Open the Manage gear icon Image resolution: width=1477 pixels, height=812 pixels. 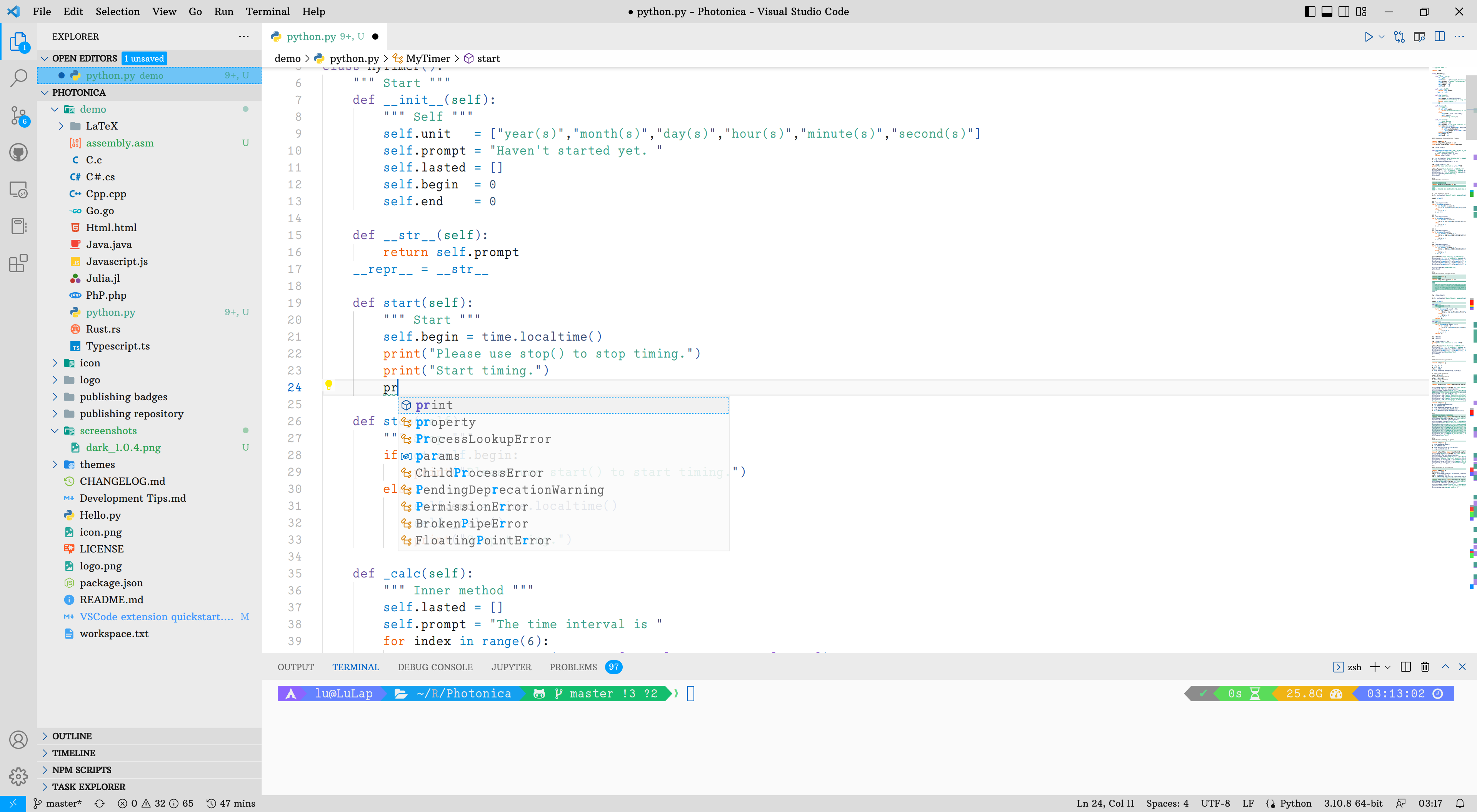click(18, 777)
